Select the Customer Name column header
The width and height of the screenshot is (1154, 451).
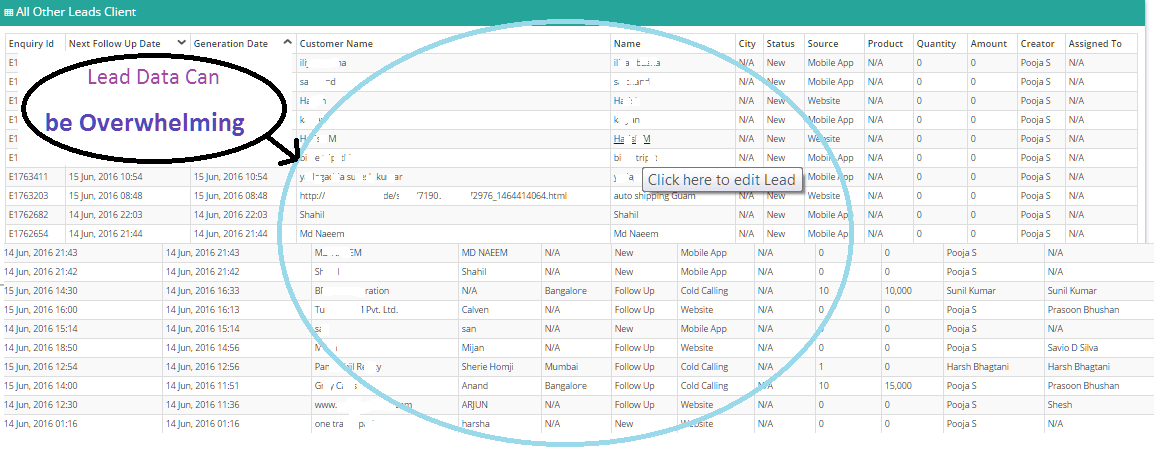(336, 43)
